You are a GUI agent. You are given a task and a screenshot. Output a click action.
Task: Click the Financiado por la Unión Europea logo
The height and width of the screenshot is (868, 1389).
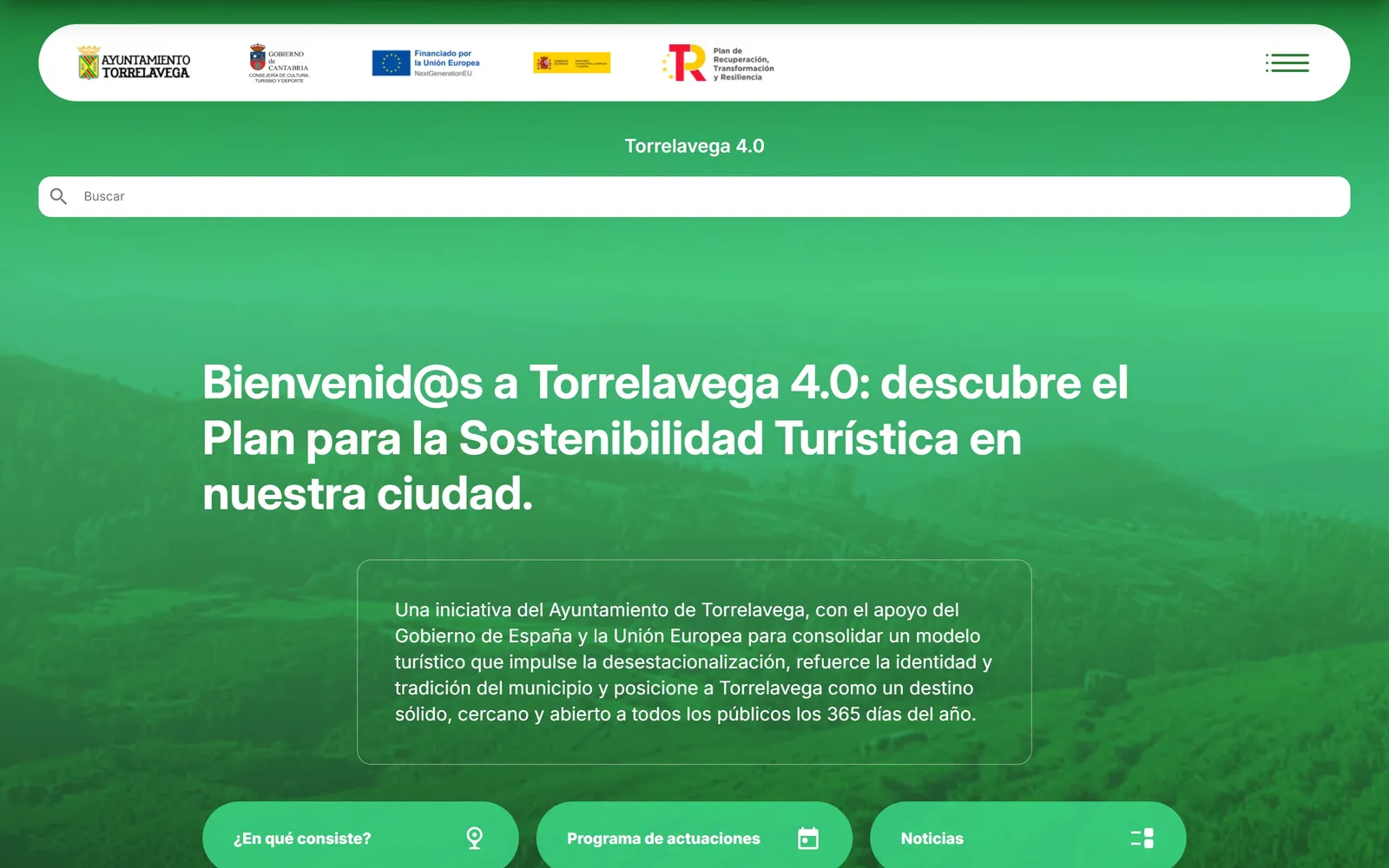[425, 62]
